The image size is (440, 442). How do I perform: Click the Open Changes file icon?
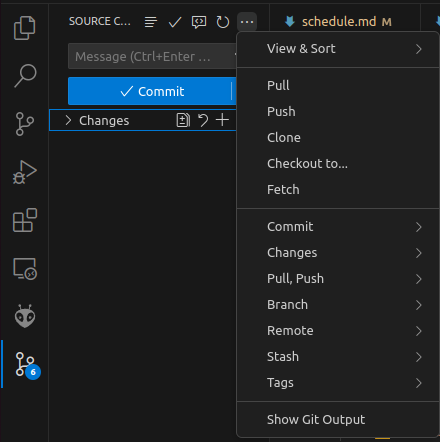[x=183, y=120]
